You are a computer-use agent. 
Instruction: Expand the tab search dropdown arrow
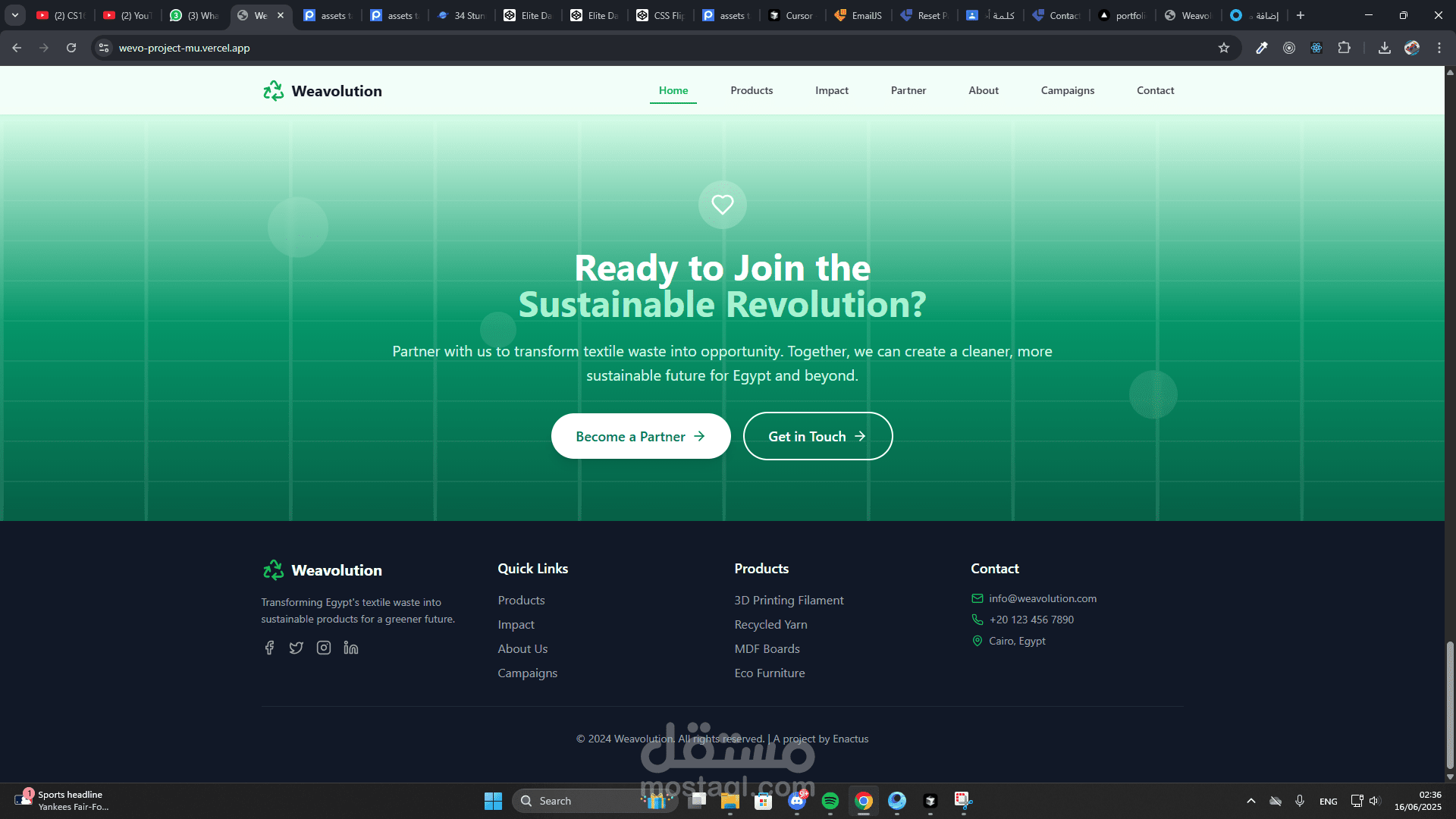click(14, 15)
